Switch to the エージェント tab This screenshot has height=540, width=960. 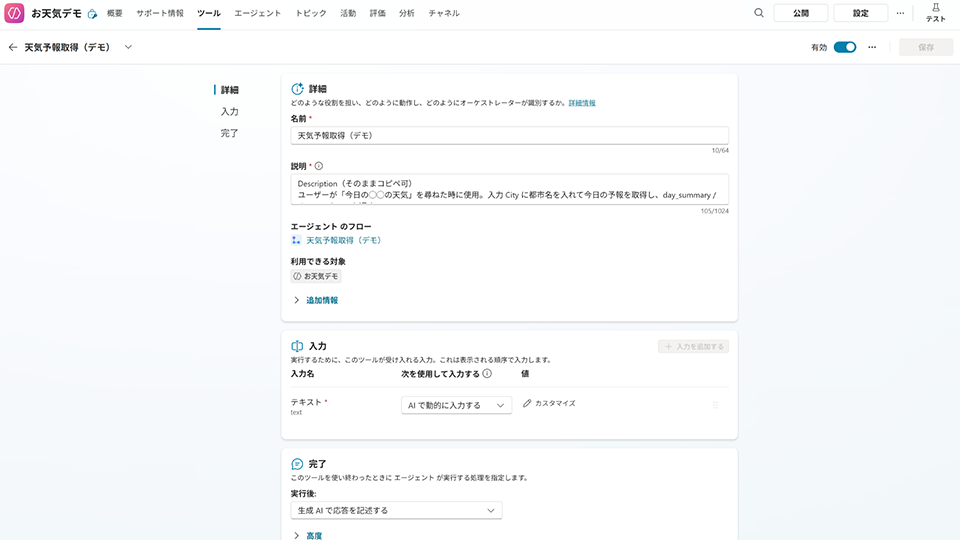pos(258,13)
